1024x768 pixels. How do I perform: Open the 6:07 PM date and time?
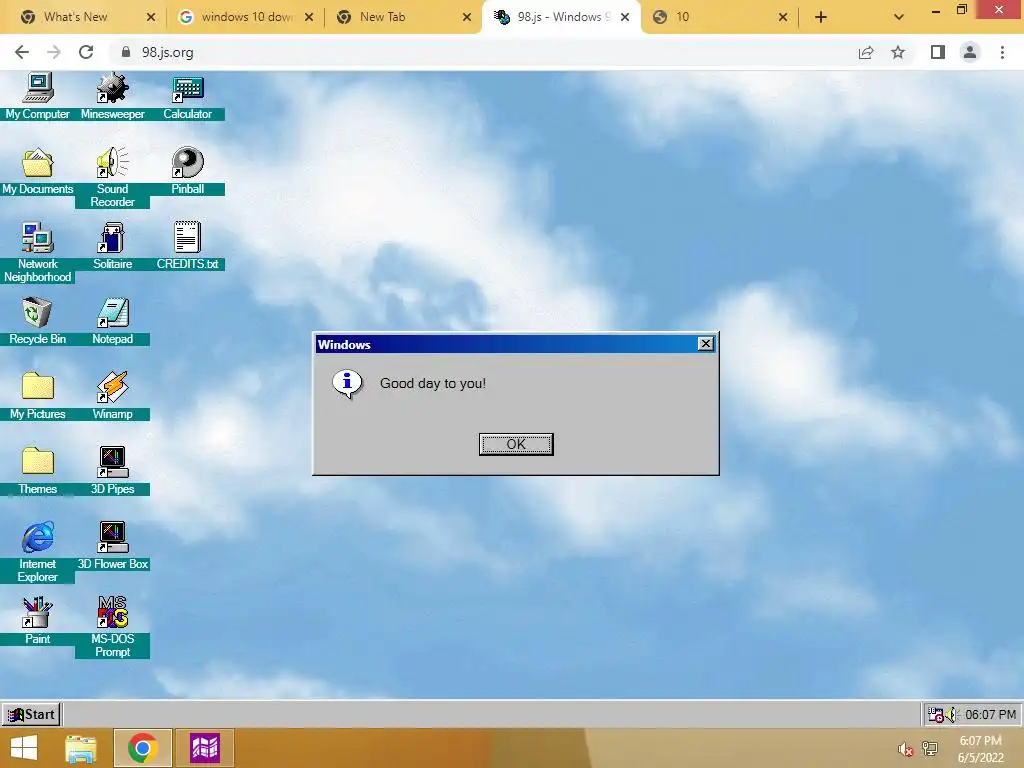point(980,749)
